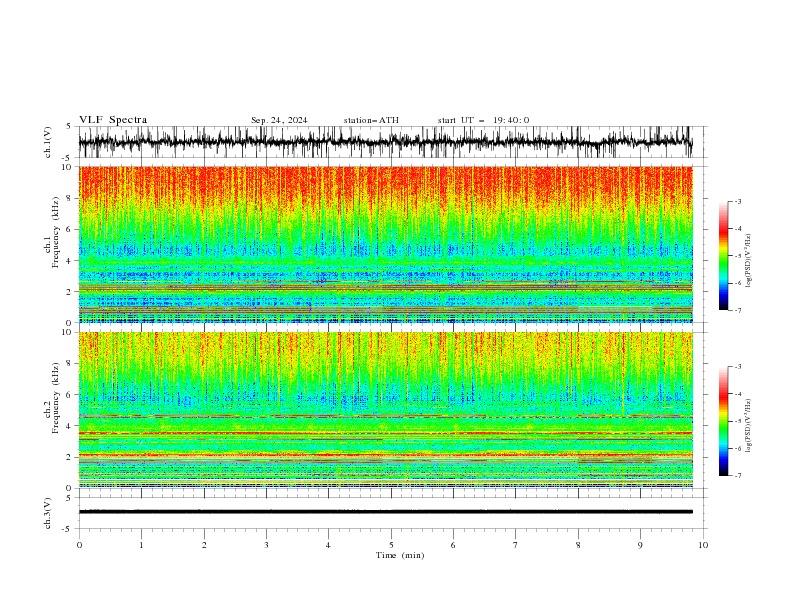Click the time axis tick label '3'
792x612 pixels.
pos(266,545)
